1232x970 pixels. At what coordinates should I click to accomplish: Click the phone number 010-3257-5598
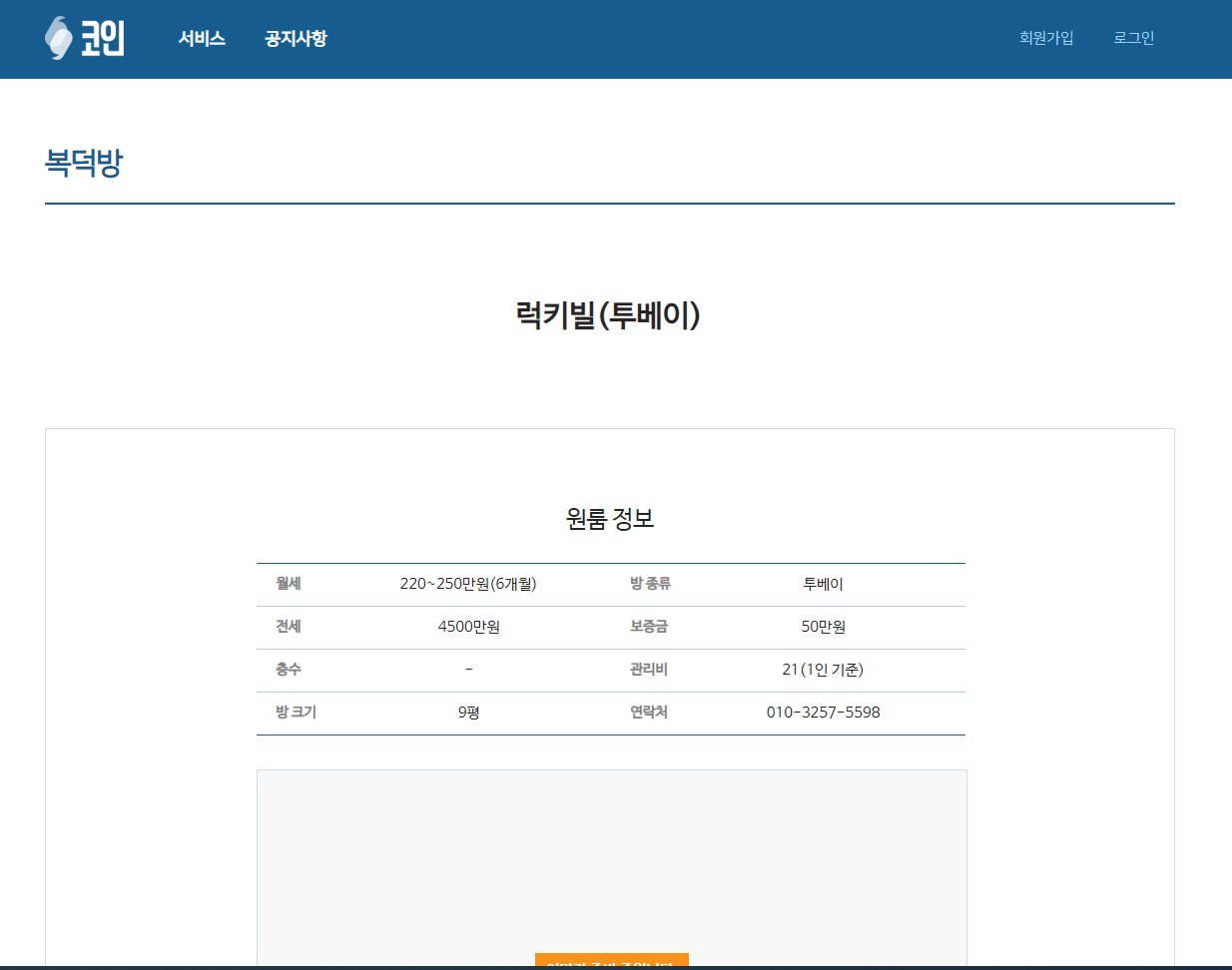point(821,713)
